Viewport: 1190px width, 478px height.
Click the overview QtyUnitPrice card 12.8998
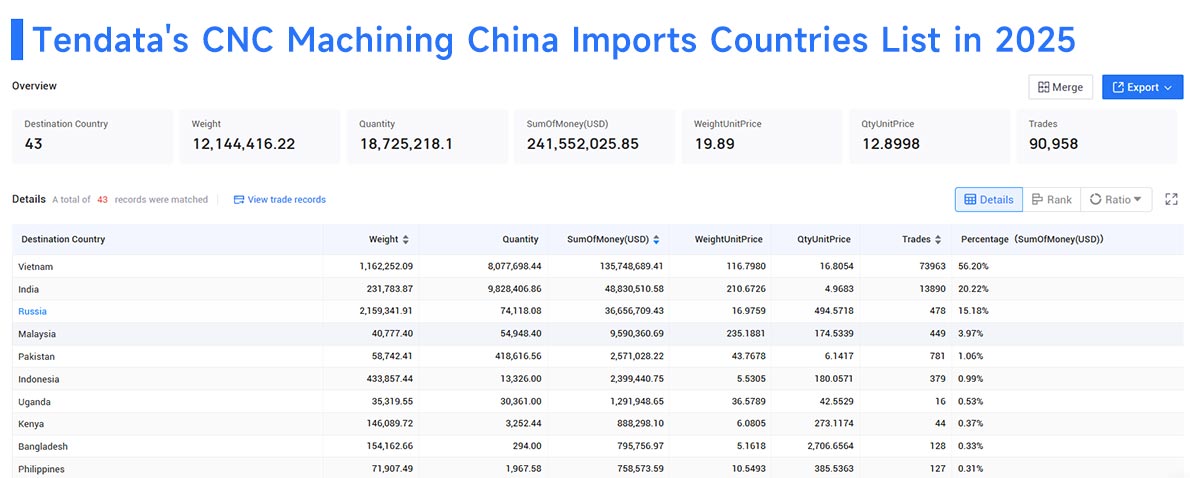pyautogui.click(x=930, y=137)
